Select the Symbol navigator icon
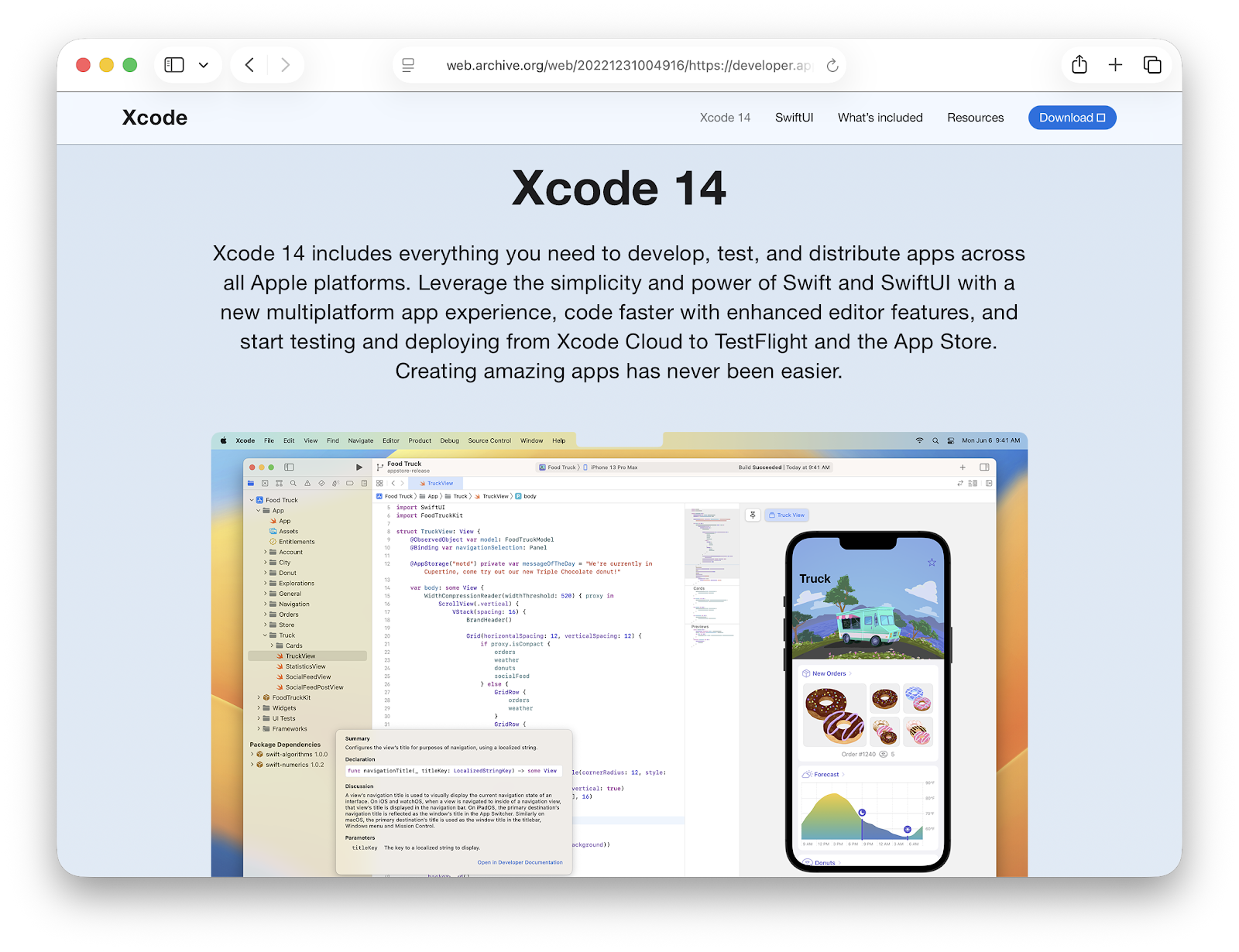Viewport: 1239px width, 952px height. click(x=279, y=483)
